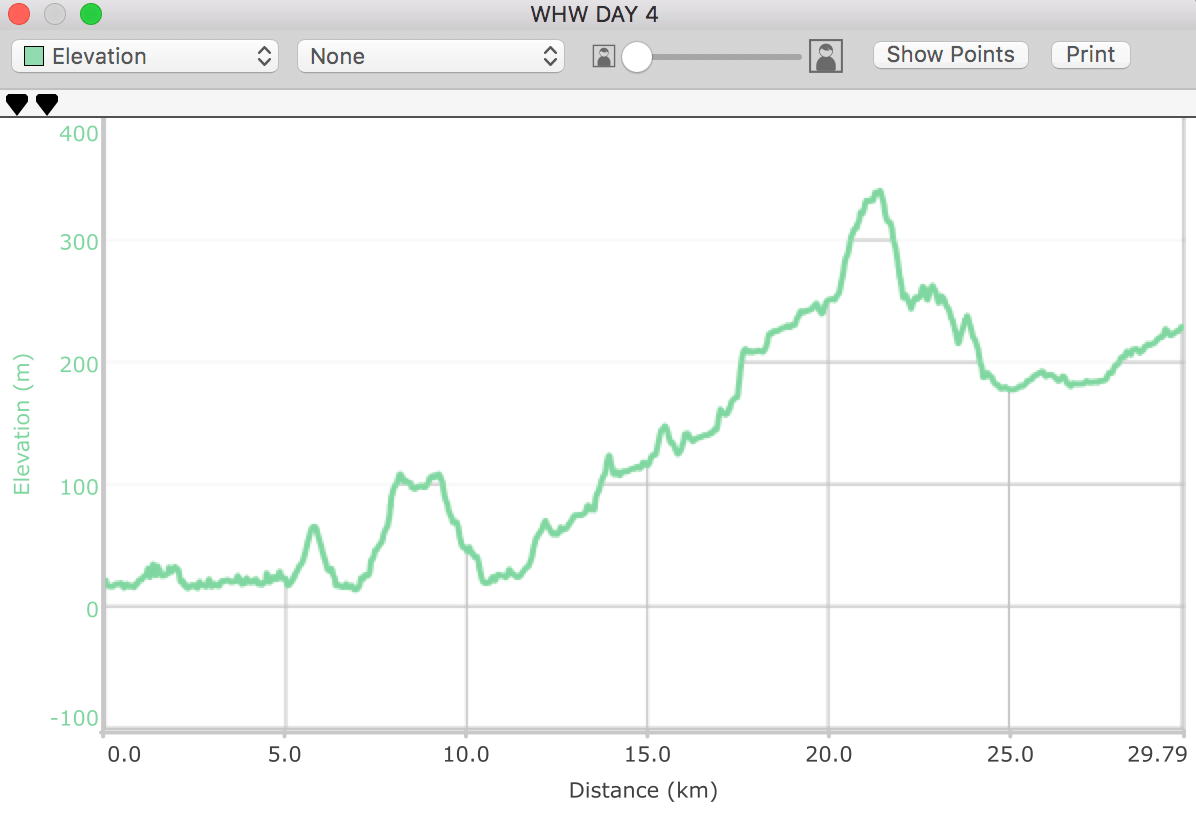The width and height of the screenshot is (1196, 814).
Task: Click the Elevation (m) axis label
Action: 22,425
